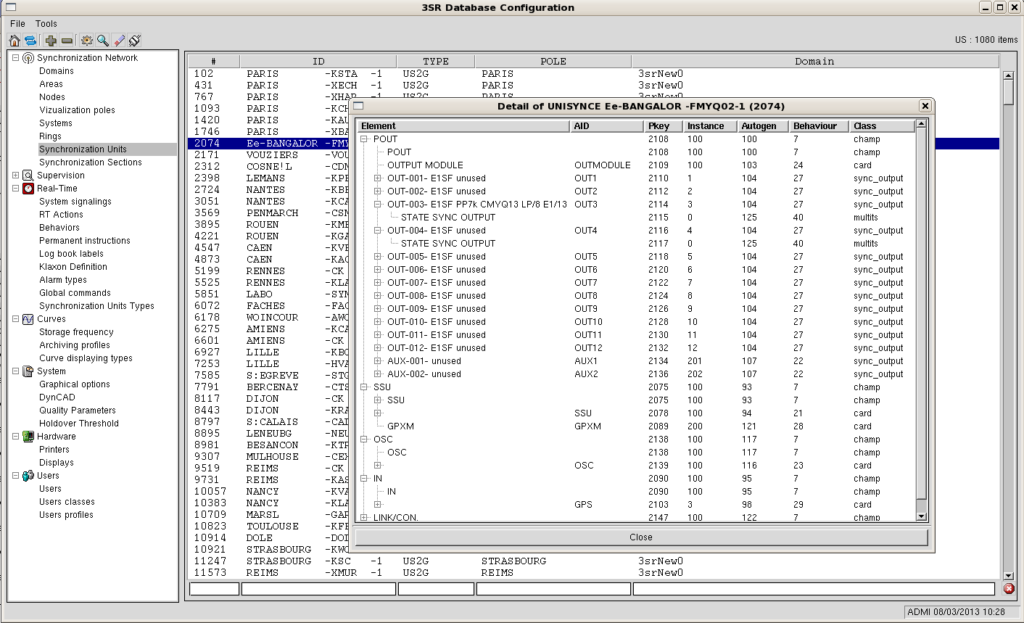Click the ID filter input field
The image size is (1024, 623).
(x=318, y=589)
